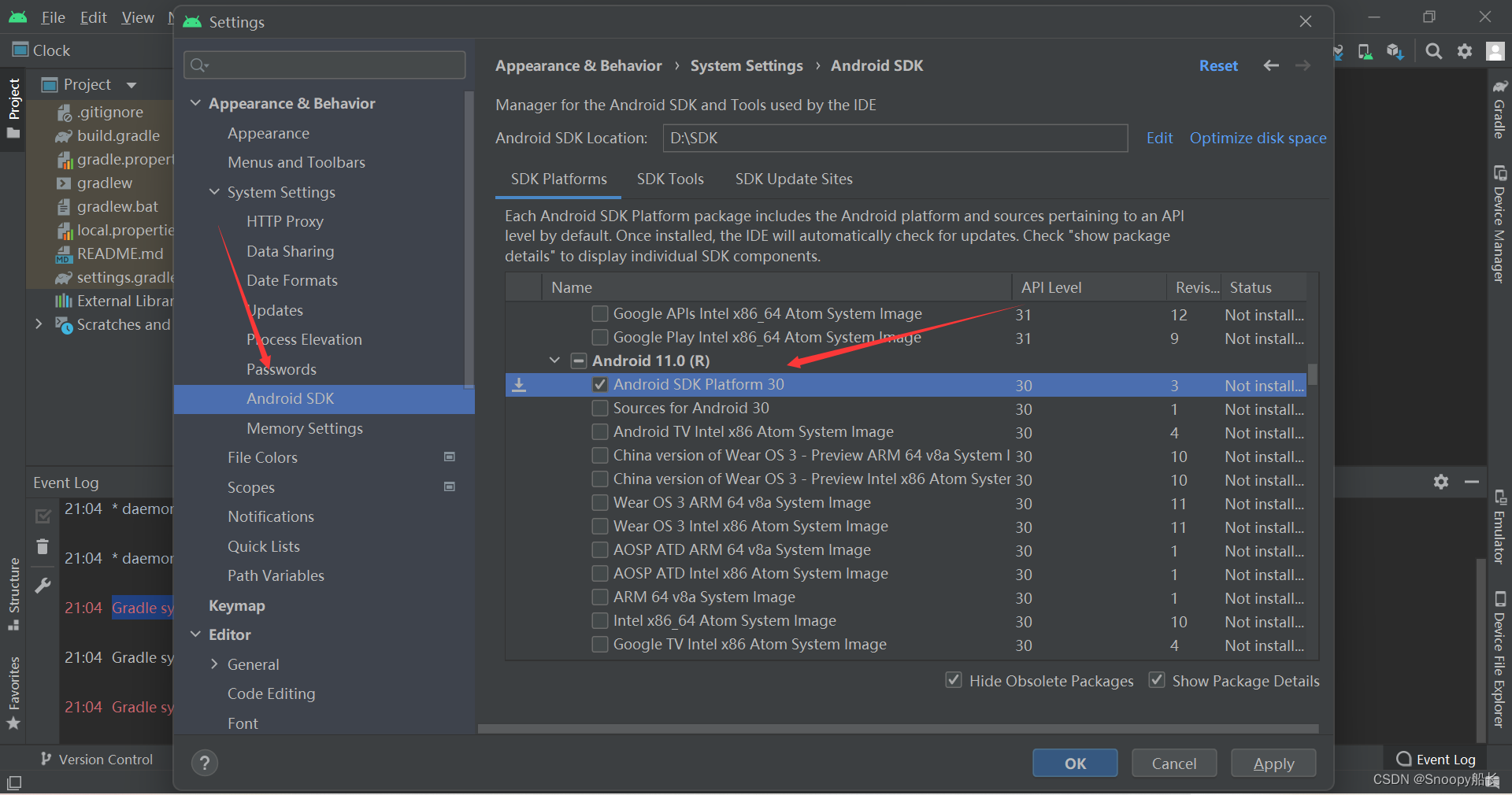Click the OK button
The height and width of the screenshot is (795, 1512).
point(1075,764)
